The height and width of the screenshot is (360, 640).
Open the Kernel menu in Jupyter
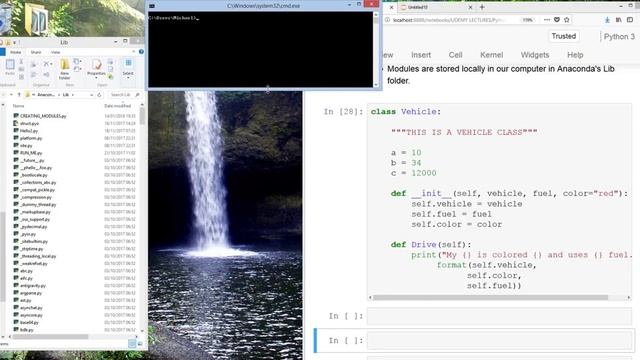point(491,55)
